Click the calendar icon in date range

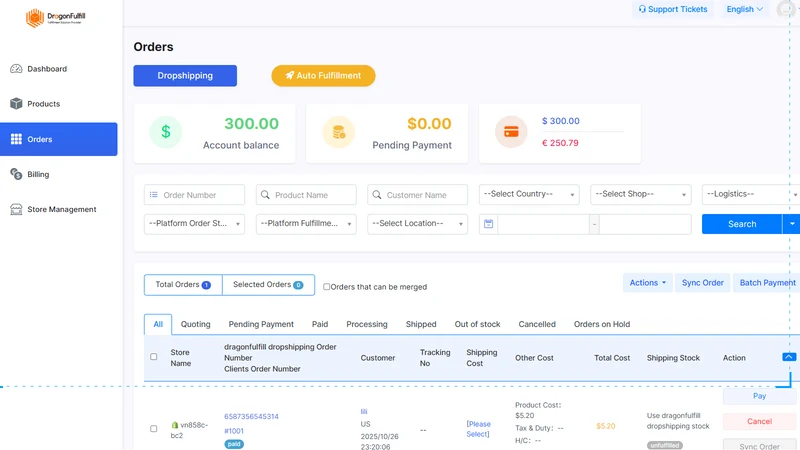coord(488,224)
